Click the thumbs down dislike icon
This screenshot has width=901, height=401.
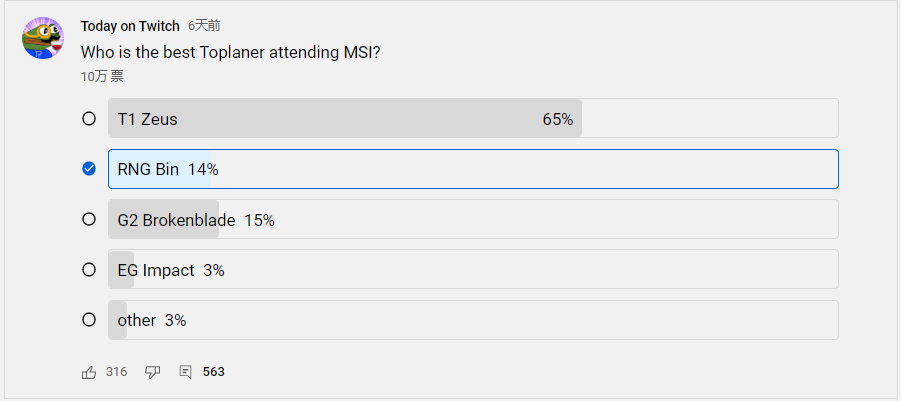152,372
